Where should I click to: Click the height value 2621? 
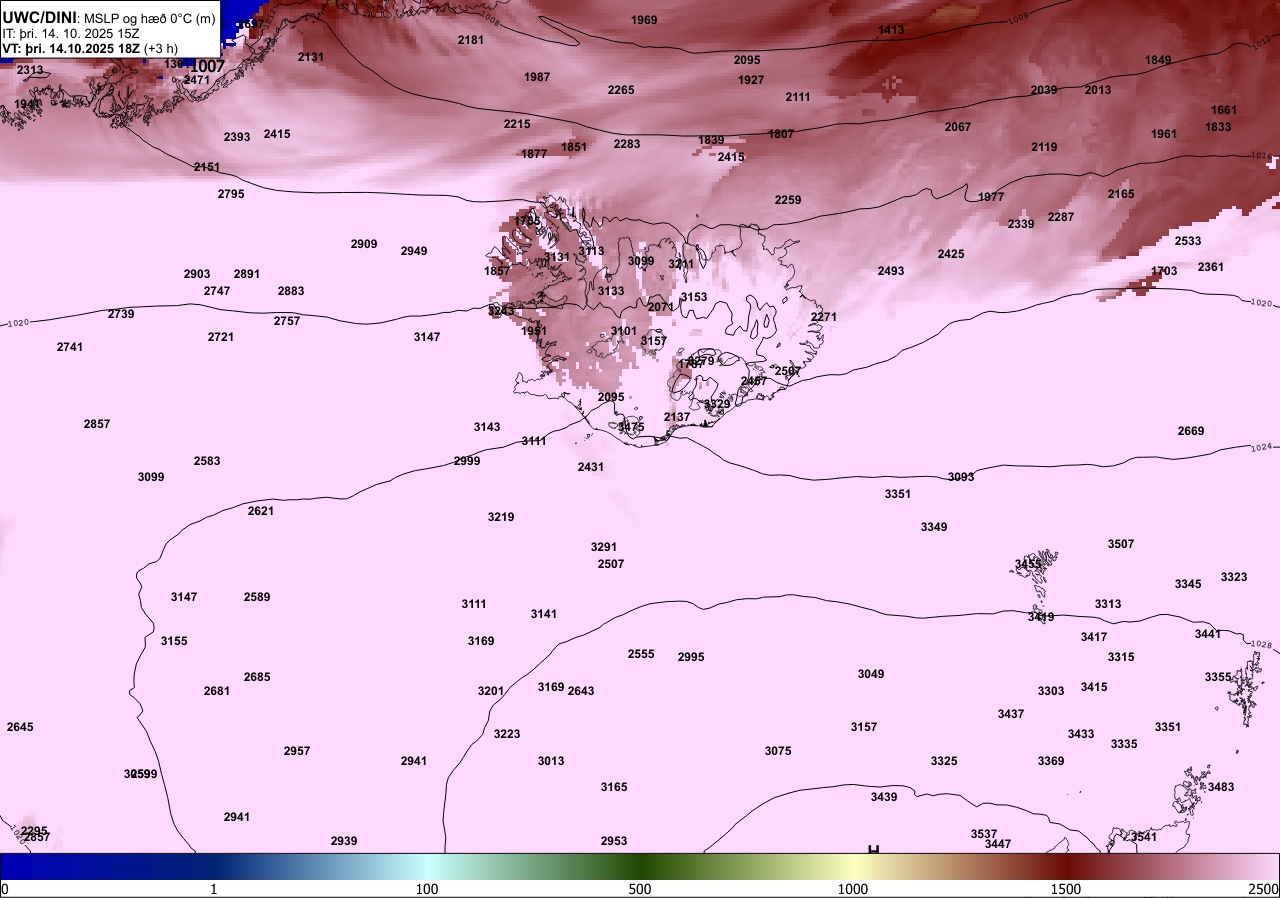pos(261,511)
